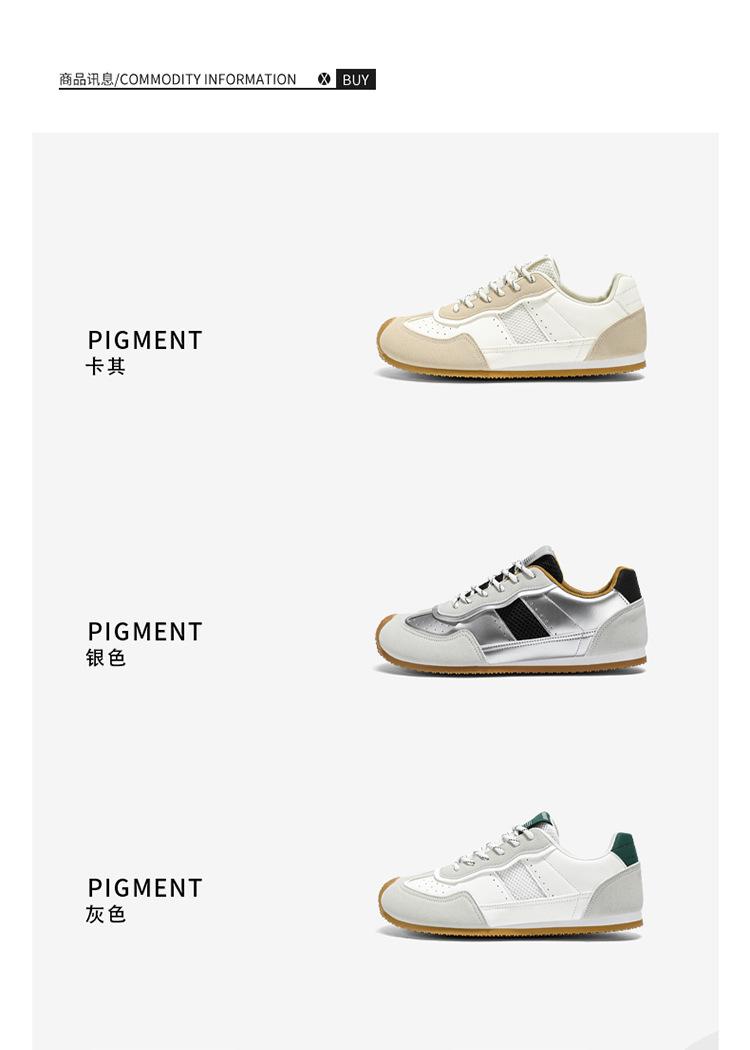750x1050 pixels.
Task: Click the BUY black label
Action: pyautogui.click(x=355, y=79)
